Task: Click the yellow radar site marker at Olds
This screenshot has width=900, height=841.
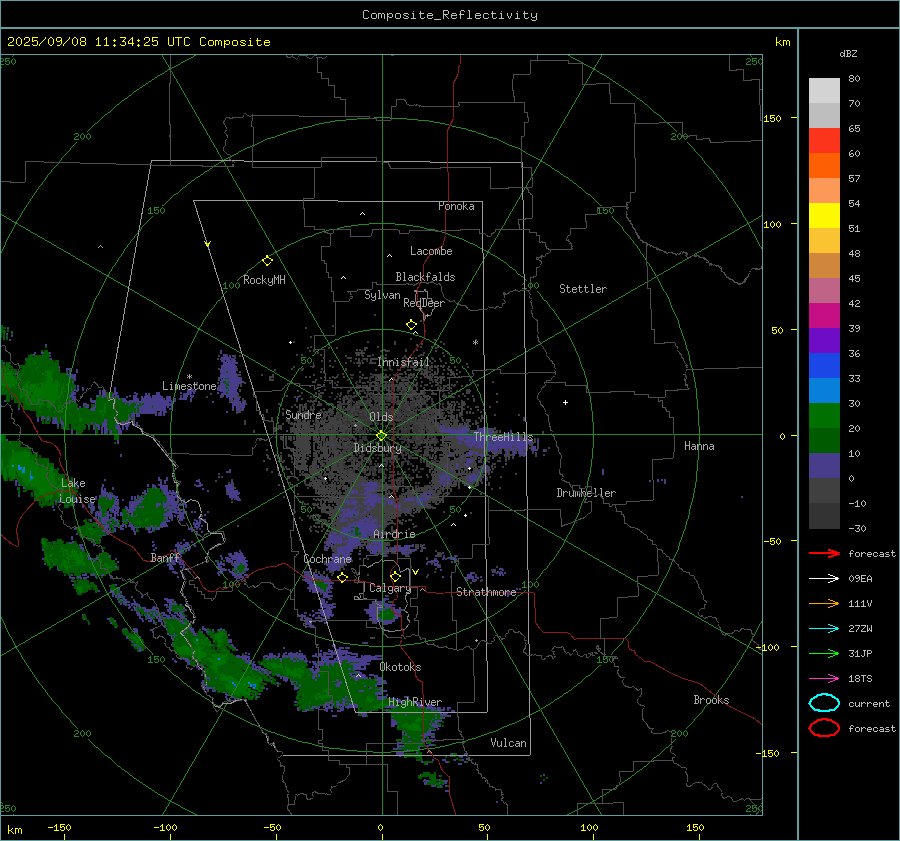Action: tap(381, 436)
